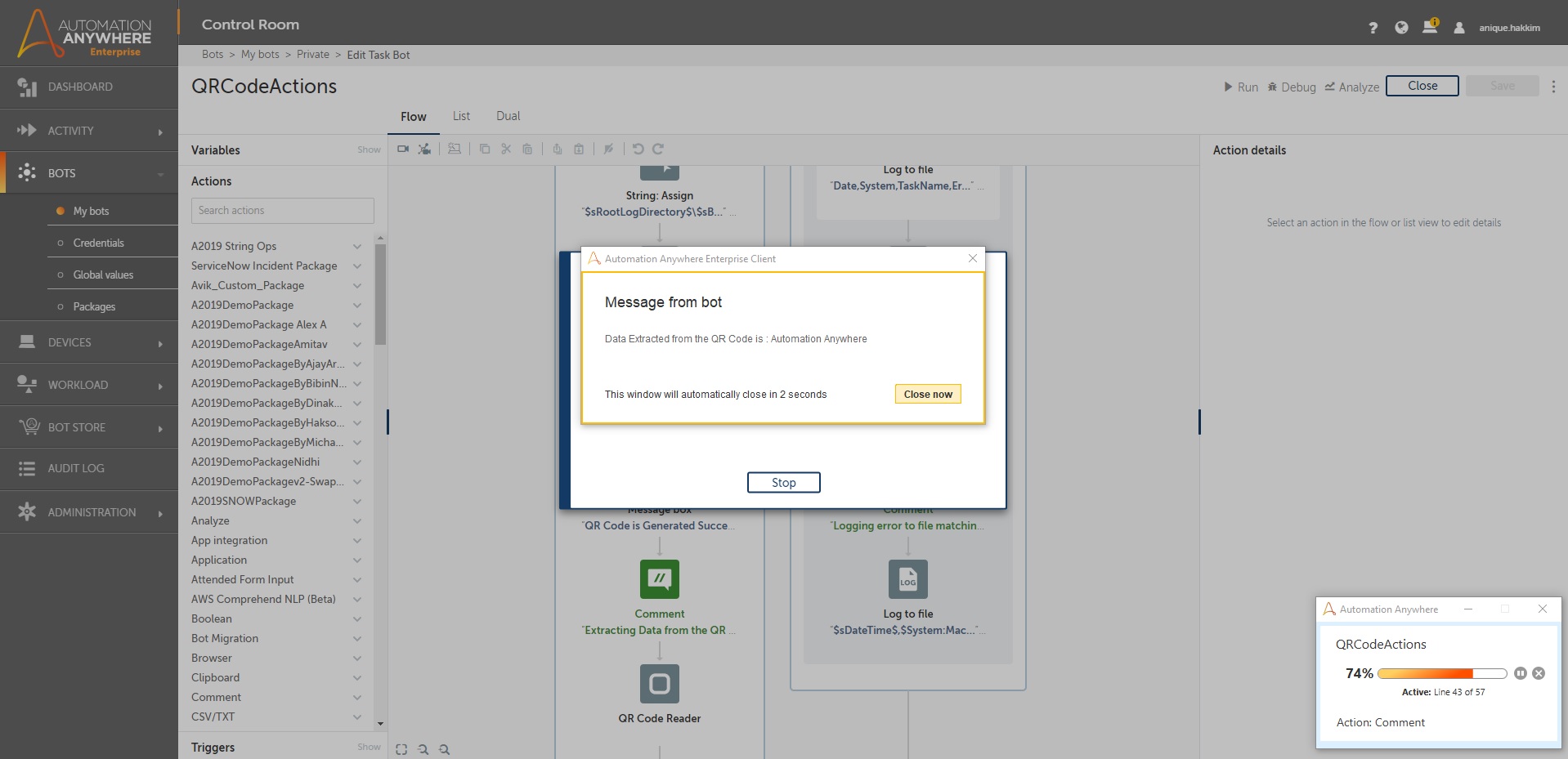Redo the last change
This screenshot has height=759, width=1568.
(x=658, y=149)
